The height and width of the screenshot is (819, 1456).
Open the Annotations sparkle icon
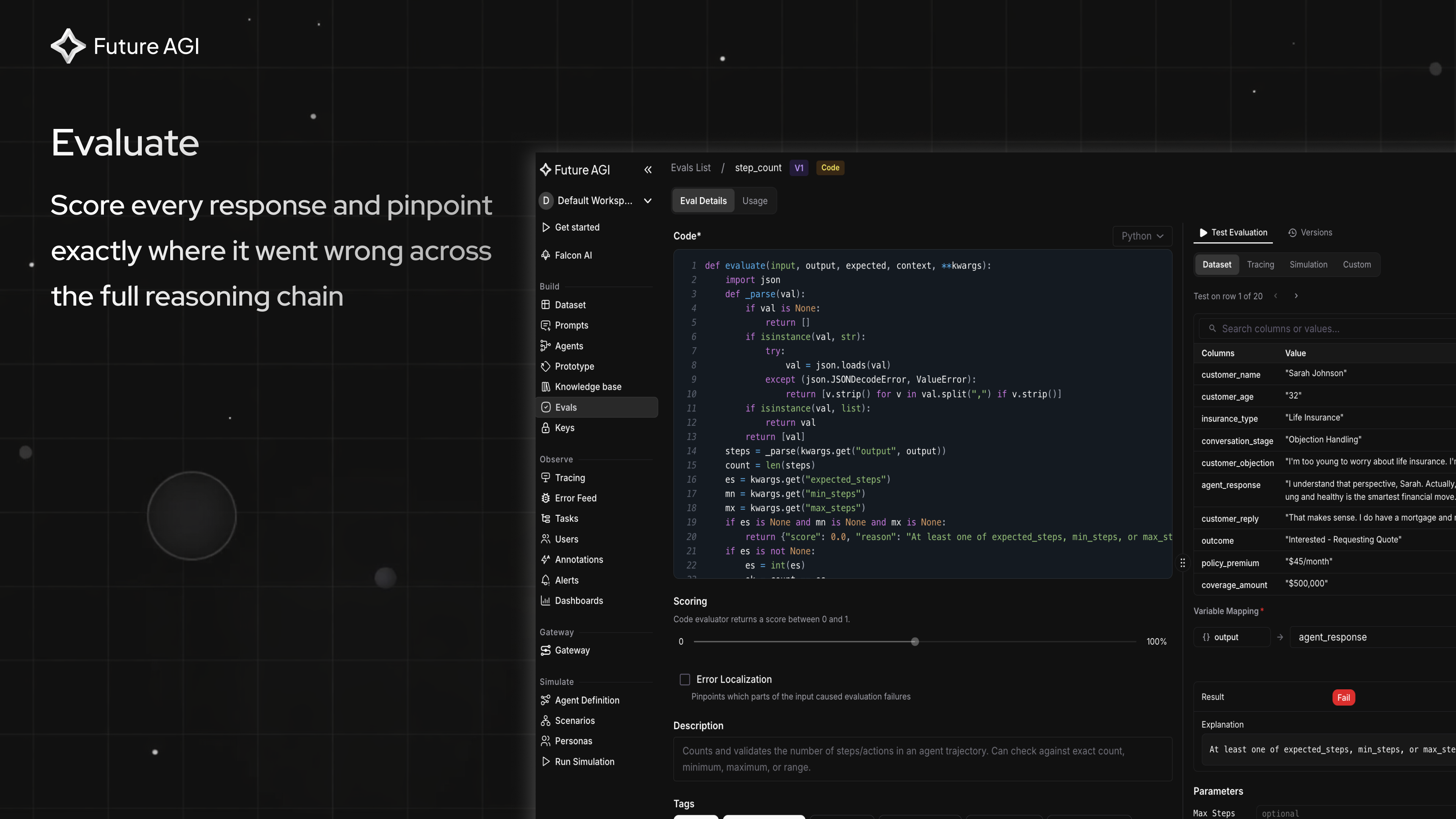546,560
